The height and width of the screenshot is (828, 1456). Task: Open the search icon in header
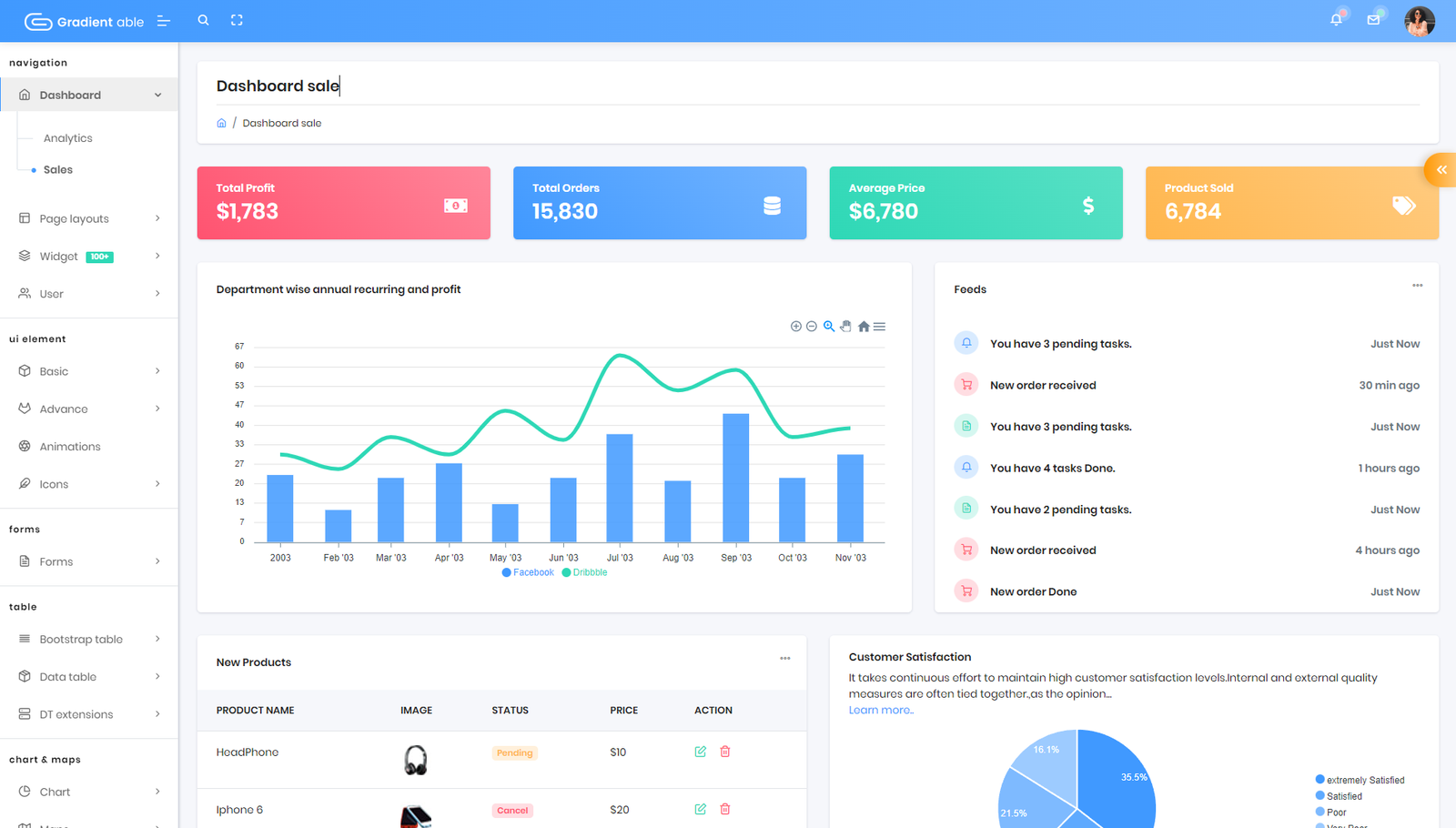(x=203, y=20)
